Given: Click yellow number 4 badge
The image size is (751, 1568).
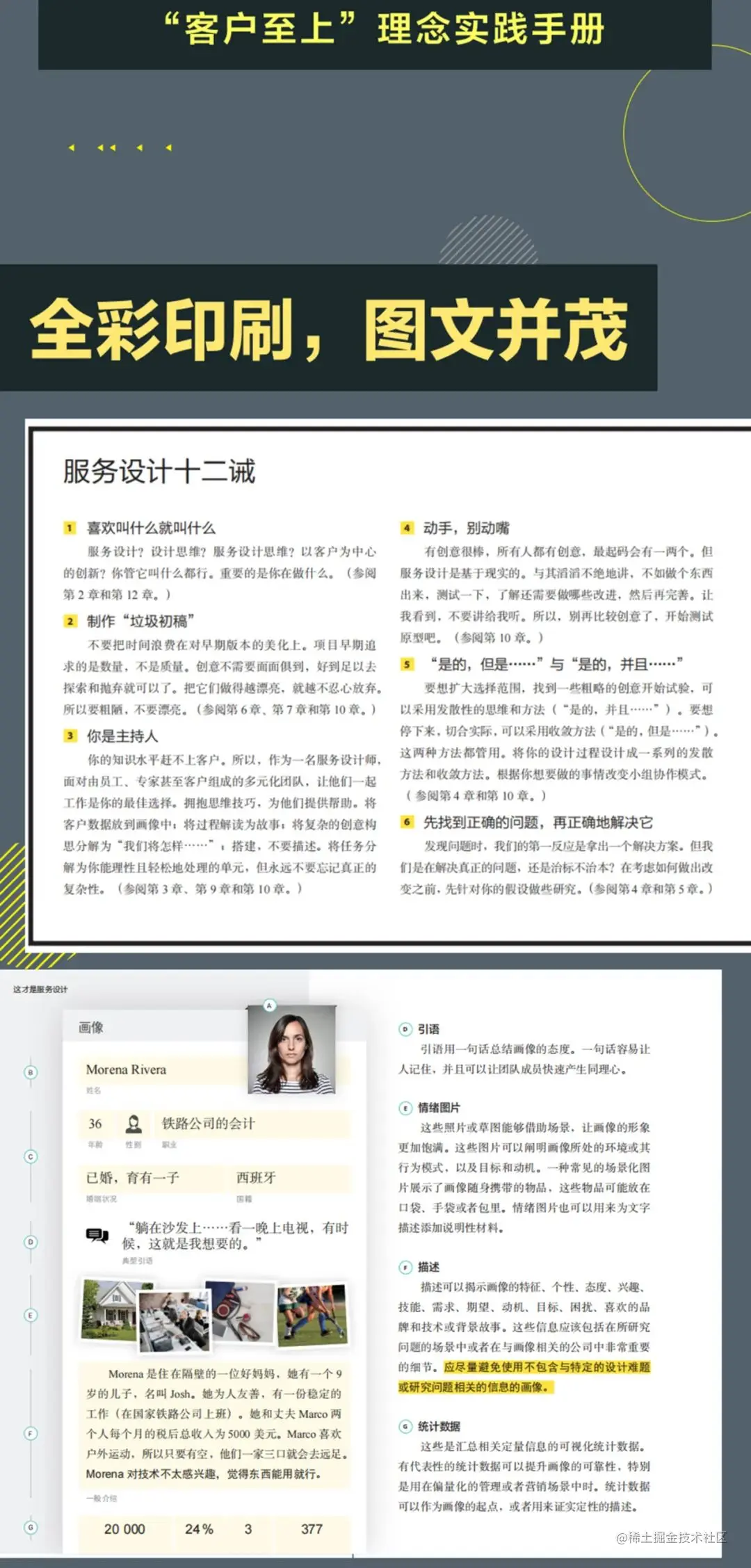Looking at the screenshot, I should [x=407, y=528].
